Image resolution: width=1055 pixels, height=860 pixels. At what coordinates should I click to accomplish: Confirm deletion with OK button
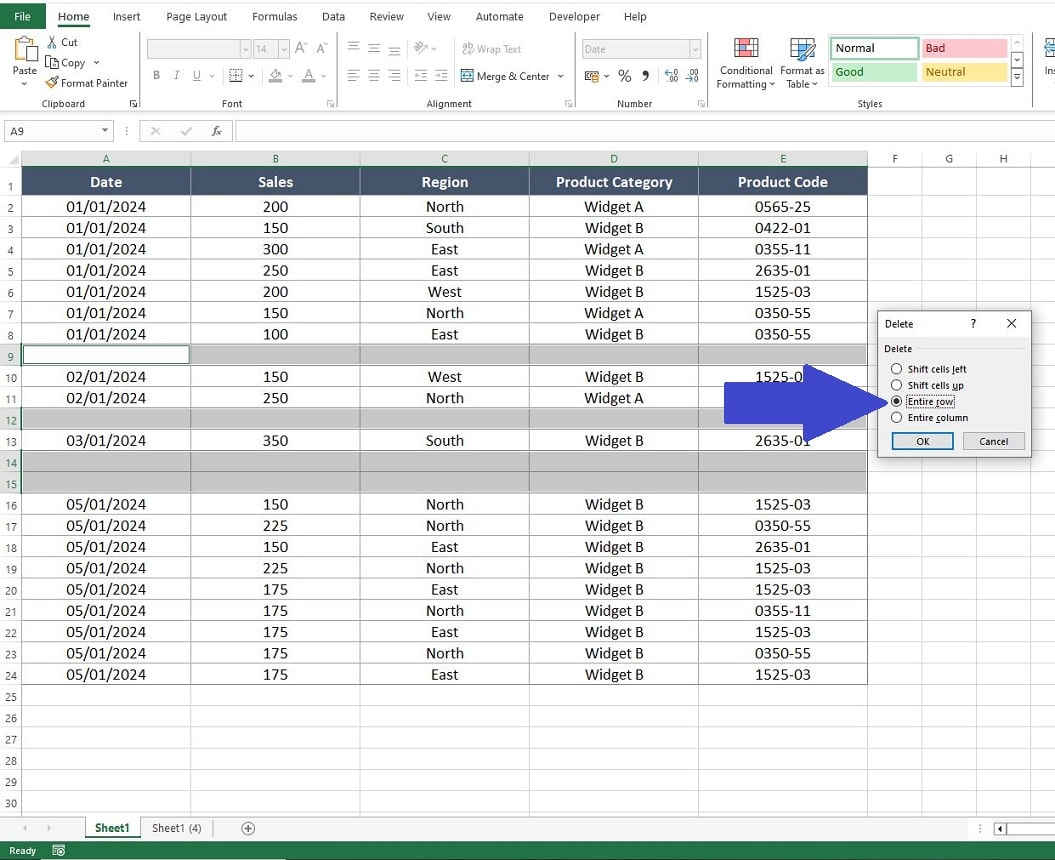(x=922, y=441)
